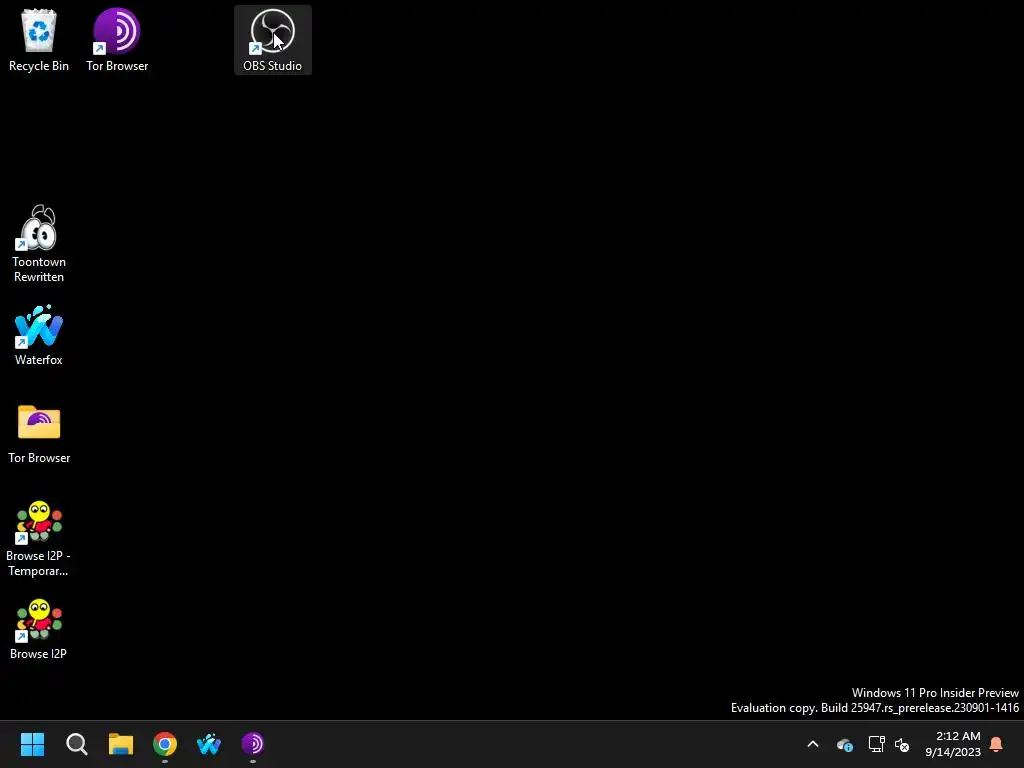Open the Windows Start menu
Image resolution: width=1024 pixels, height=768 pixels.
pos(32,744)
